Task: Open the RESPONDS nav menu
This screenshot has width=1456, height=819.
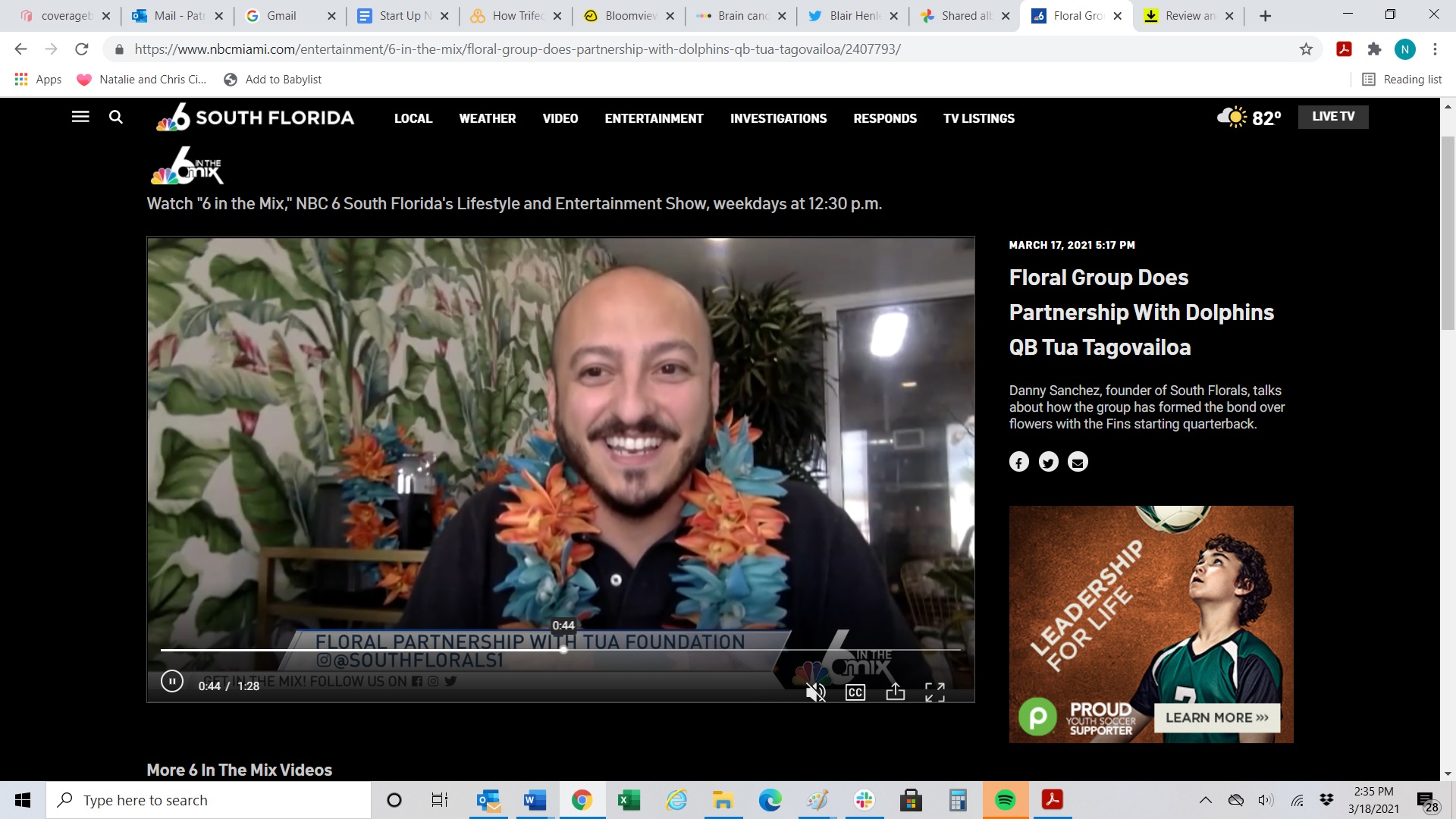Action: tap(885, 118)
